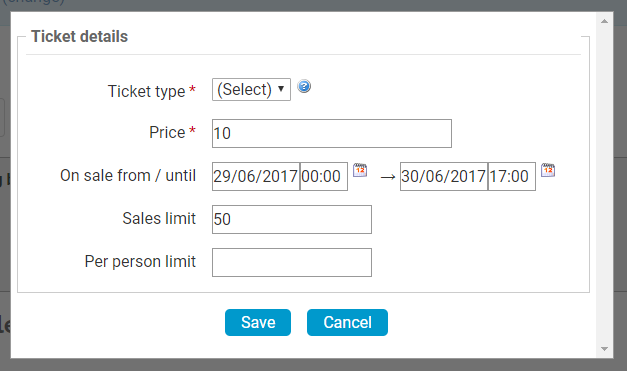Cancel the ticket details dialog
Image resolution: width=627 pixels, height=371 pixels.
[347, 322]
